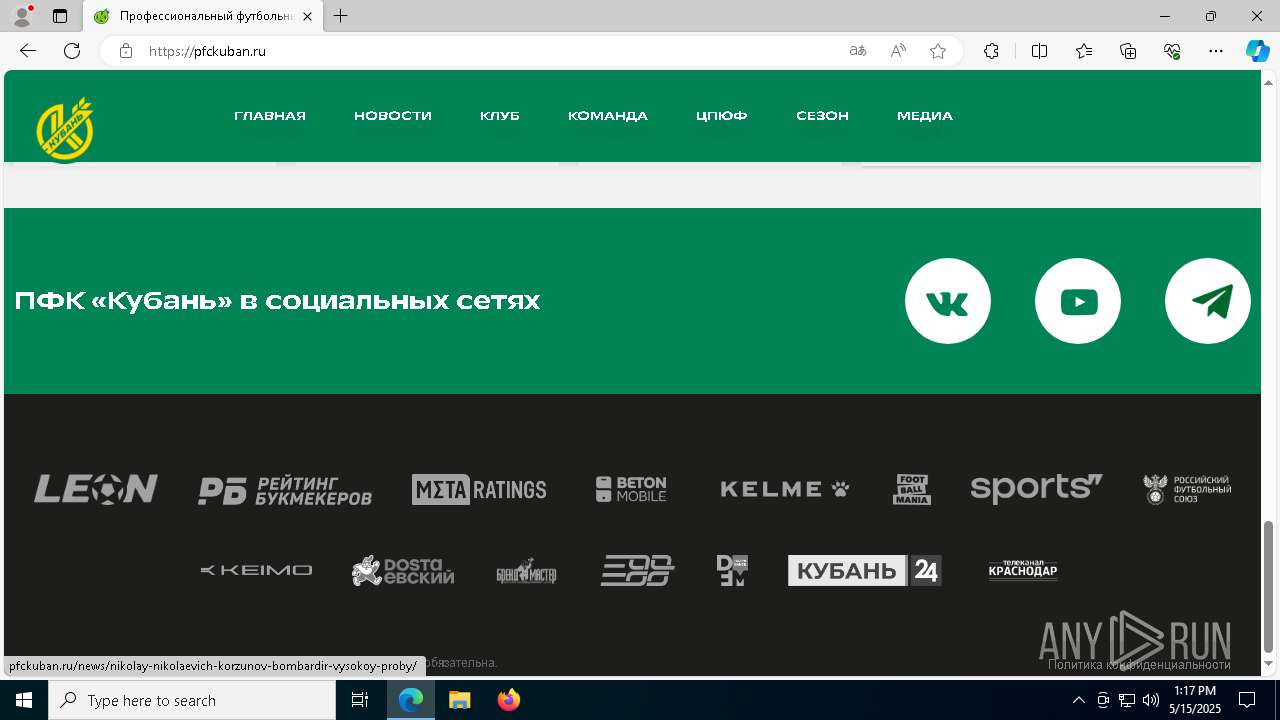Open the VK social network icon
The image size is (1280, 720).
947,301
